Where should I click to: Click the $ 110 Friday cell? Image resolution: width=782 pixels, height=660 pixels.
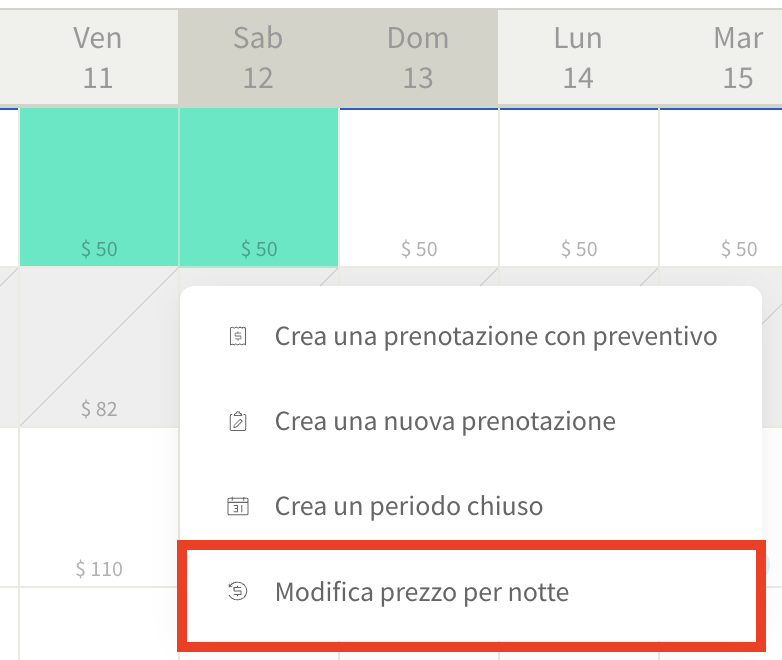[x=99, y=505]
